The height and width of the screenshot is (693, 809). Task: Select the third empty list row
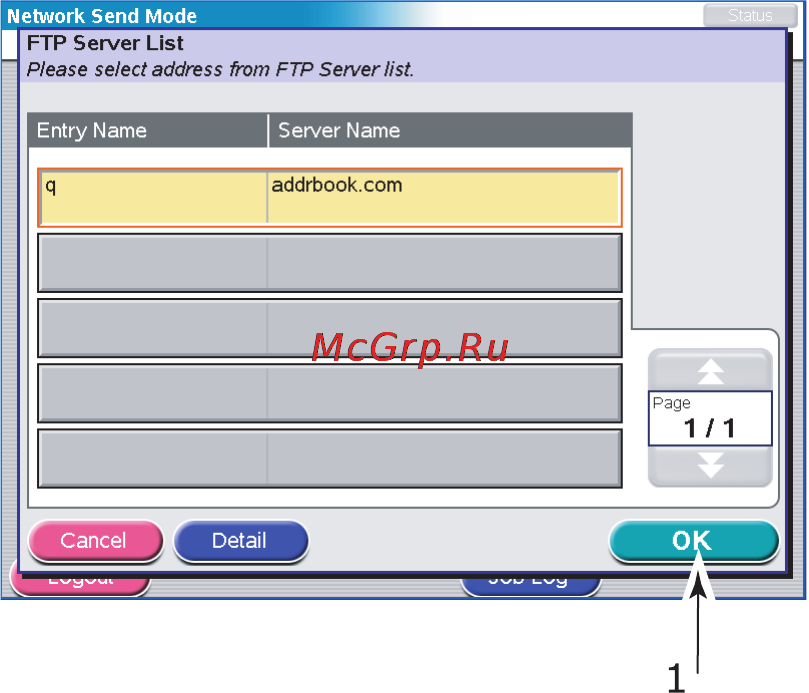pos(330,328)
